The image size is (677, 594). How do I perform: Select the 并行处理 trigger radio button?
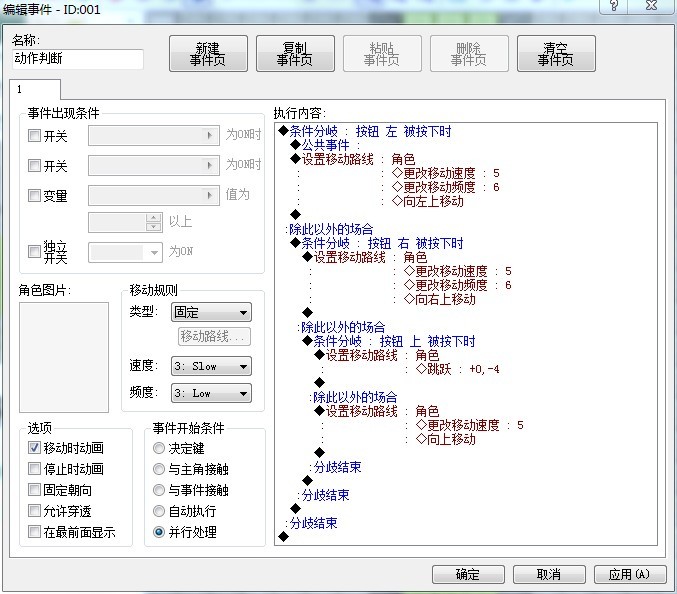[159, 532]
